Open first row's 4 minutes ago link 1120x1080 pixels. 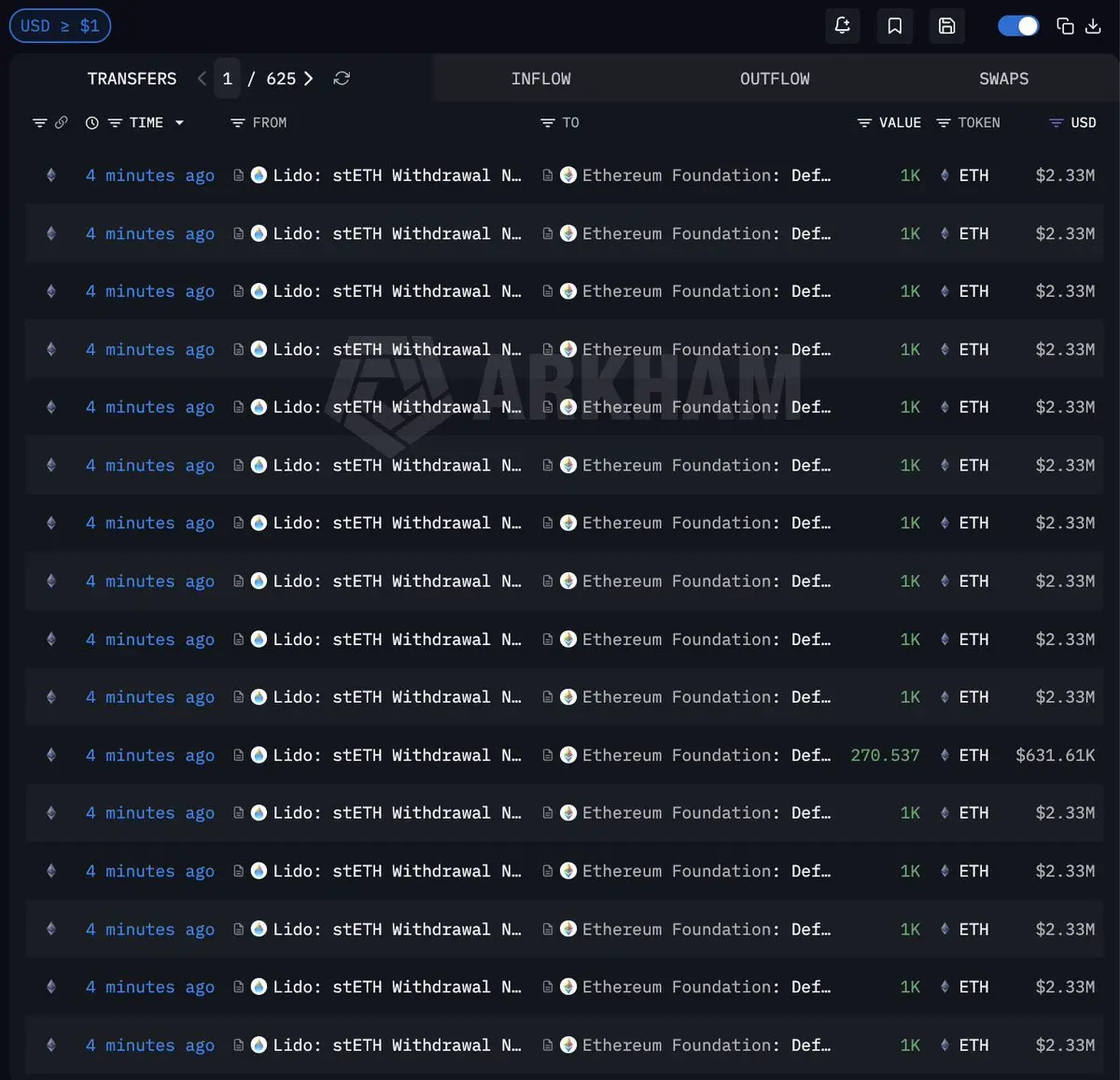point(150,175)
